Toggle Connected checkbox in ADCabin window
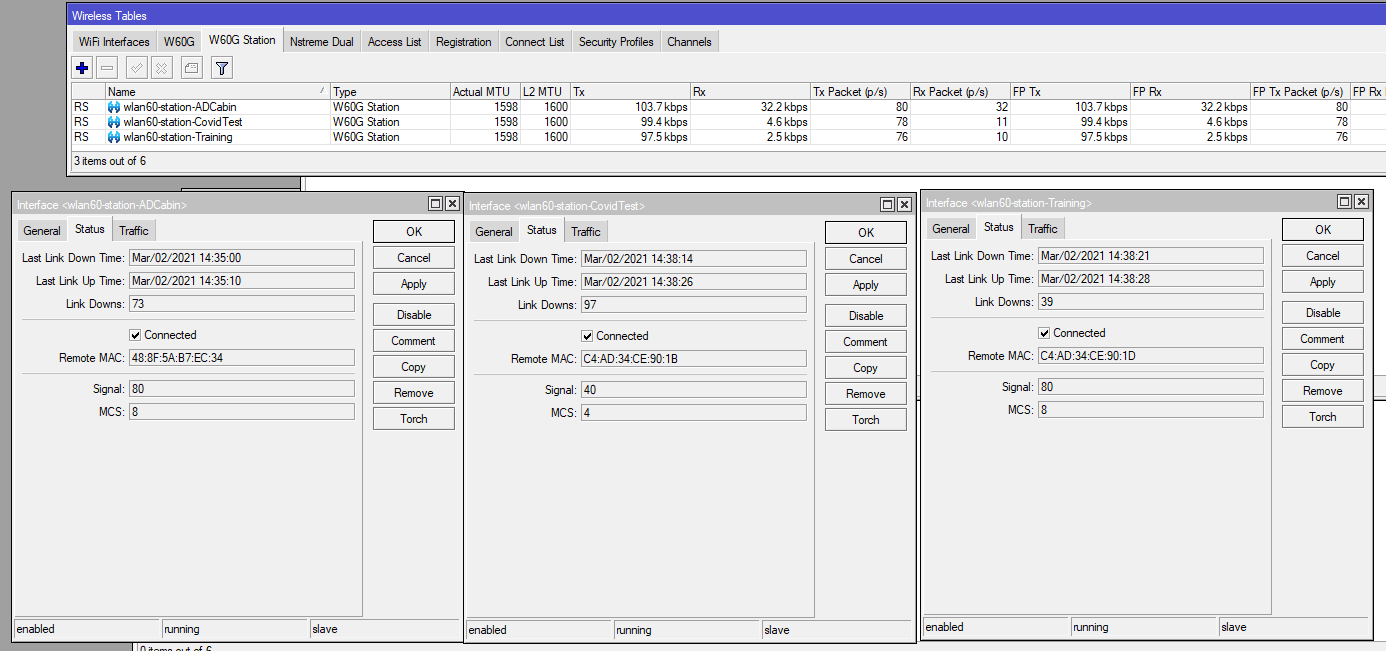This screenshot has height=651, width=1386. tap(135, 335)
